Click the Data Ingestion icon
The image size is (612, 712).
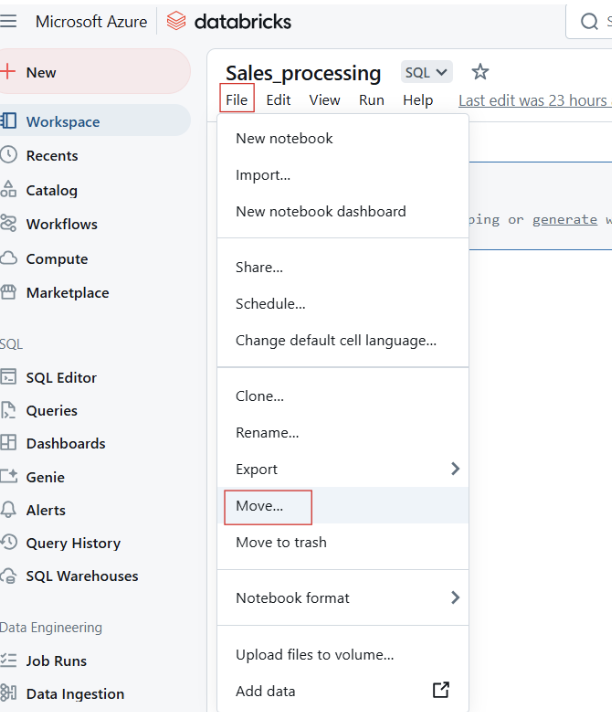pos(8,693)
